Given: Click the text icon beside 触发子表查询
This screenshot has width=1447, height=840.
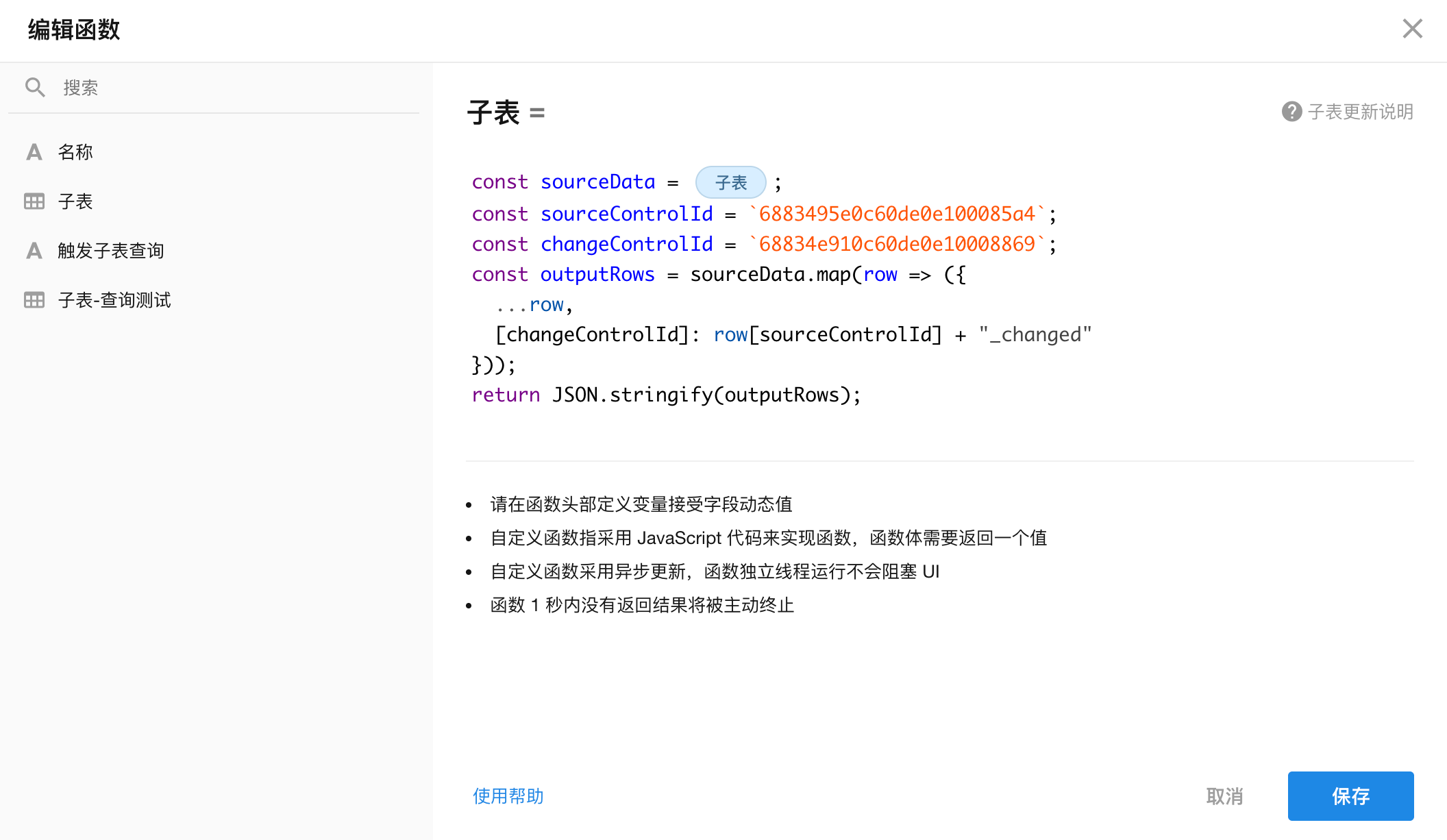Looking at the screenshot, I should [34, 251].
